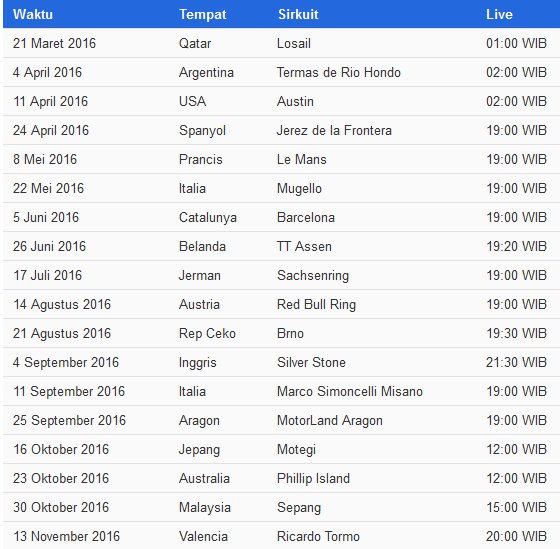This screenshot has height=549, width=560.
Task: Click the Tempat column header
Action: click(x=202, y=14)
